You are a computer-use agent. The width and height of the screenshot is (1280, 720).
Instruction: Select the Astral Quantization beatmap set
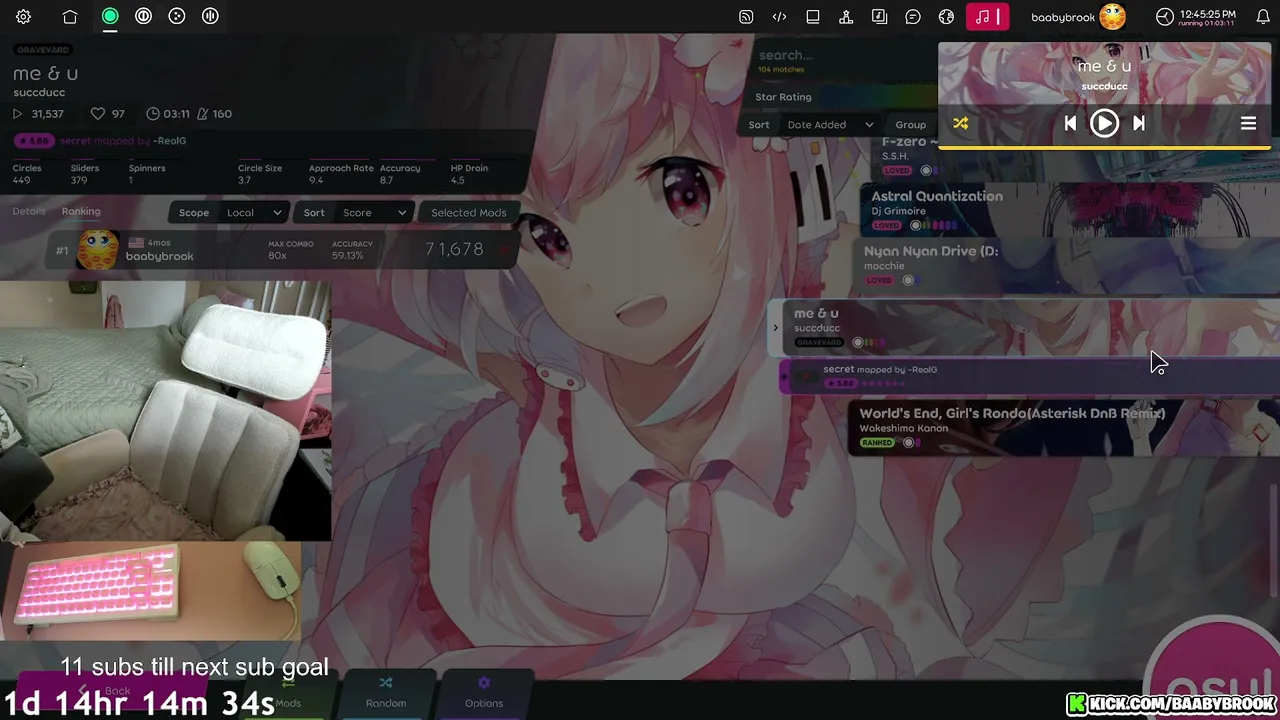click(1070, 209)
